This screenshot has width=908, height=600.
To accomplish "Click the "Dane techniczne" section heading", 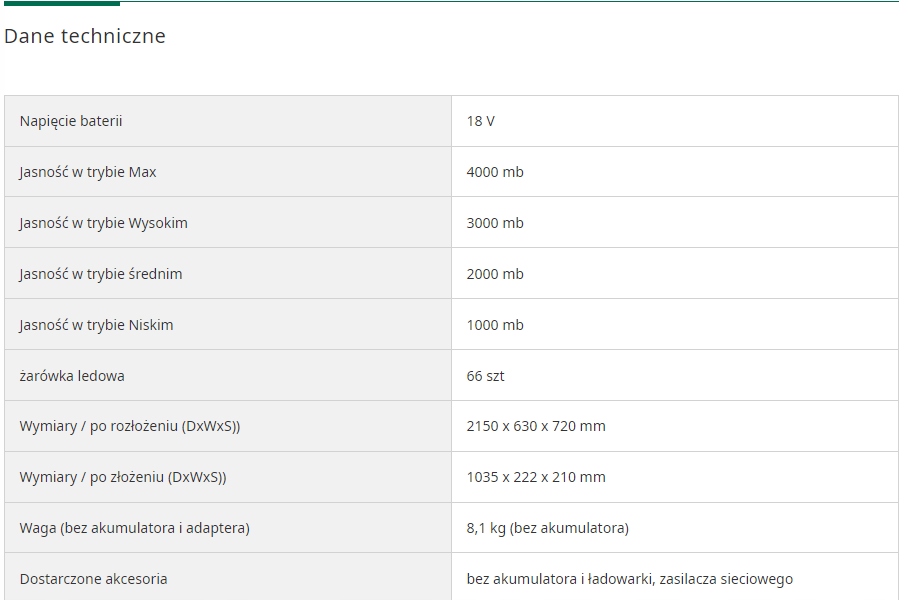I will pyautogui.click(x=85, y=36).
